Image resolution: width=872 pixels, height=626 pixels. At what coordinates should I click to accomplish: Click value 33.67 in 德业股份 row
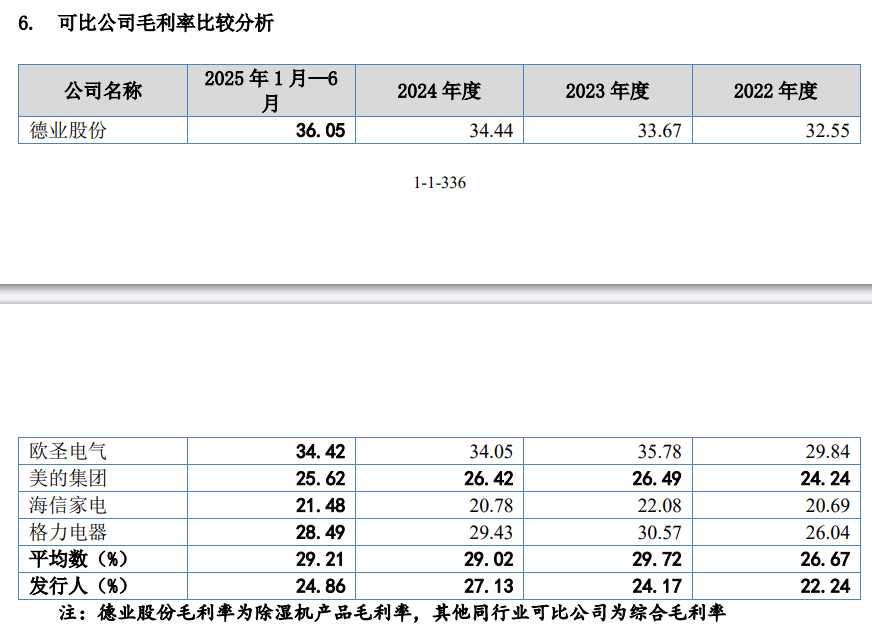[x=659, y=130]
